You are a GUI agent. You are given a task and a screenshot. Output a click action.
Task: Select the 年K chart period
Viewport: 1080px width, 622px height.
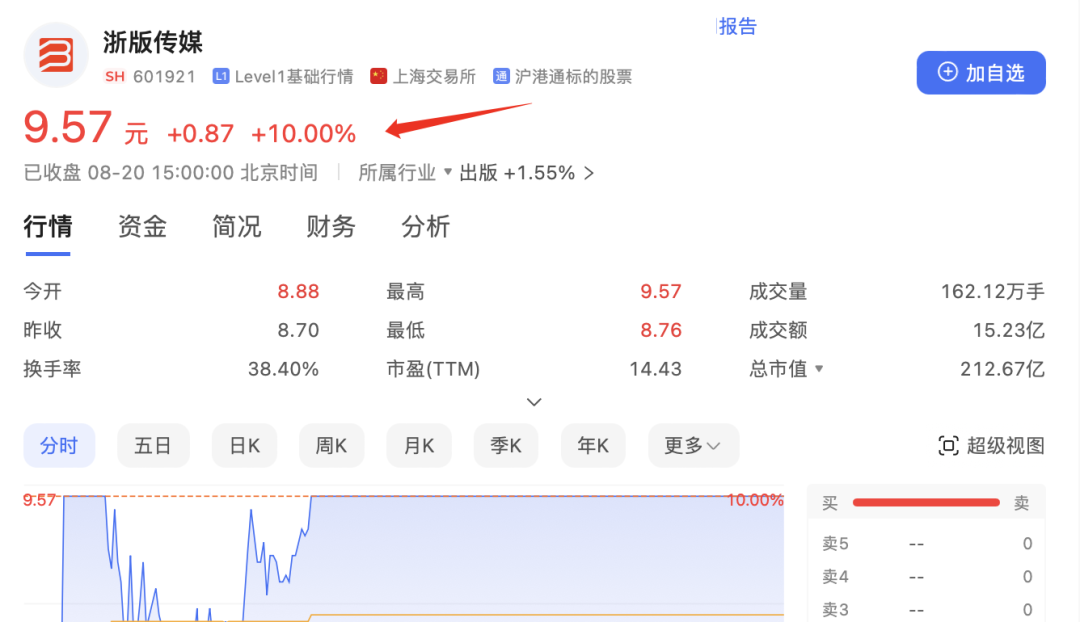coord(593,446)
